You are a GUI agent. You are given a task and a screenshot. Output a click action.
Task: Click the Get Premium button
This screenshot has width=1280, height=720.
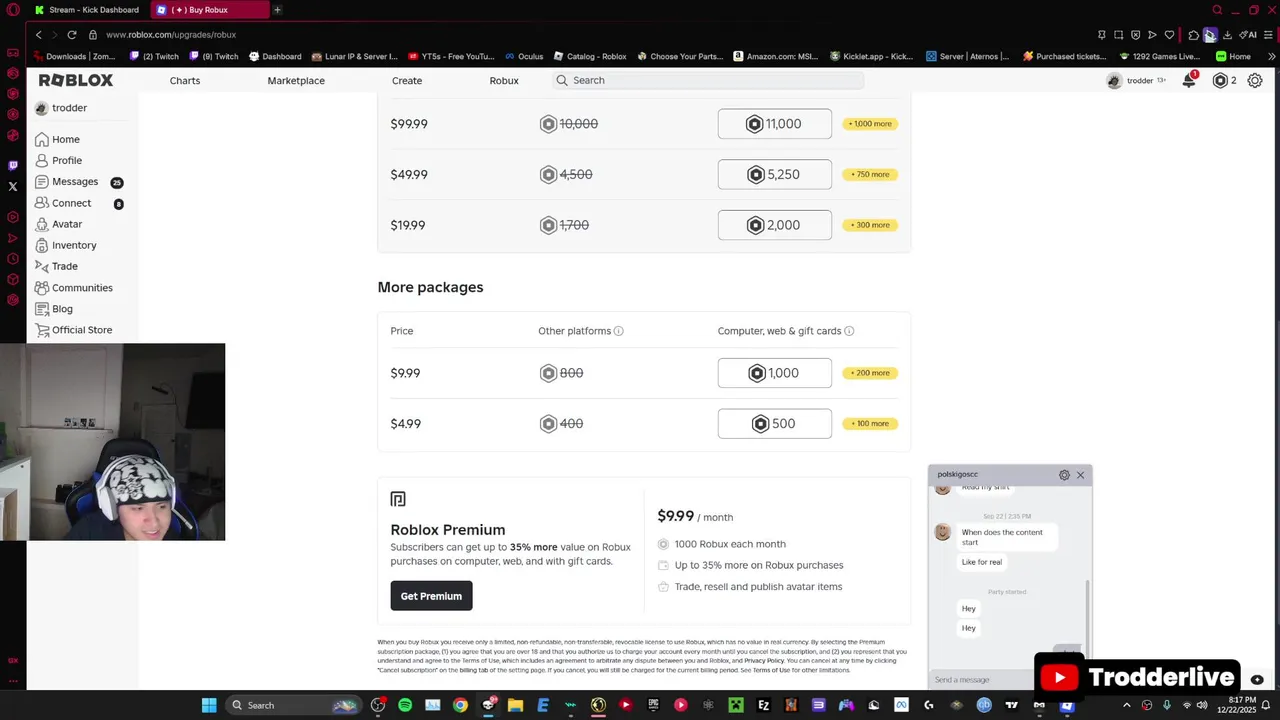[x=431, y=596]
